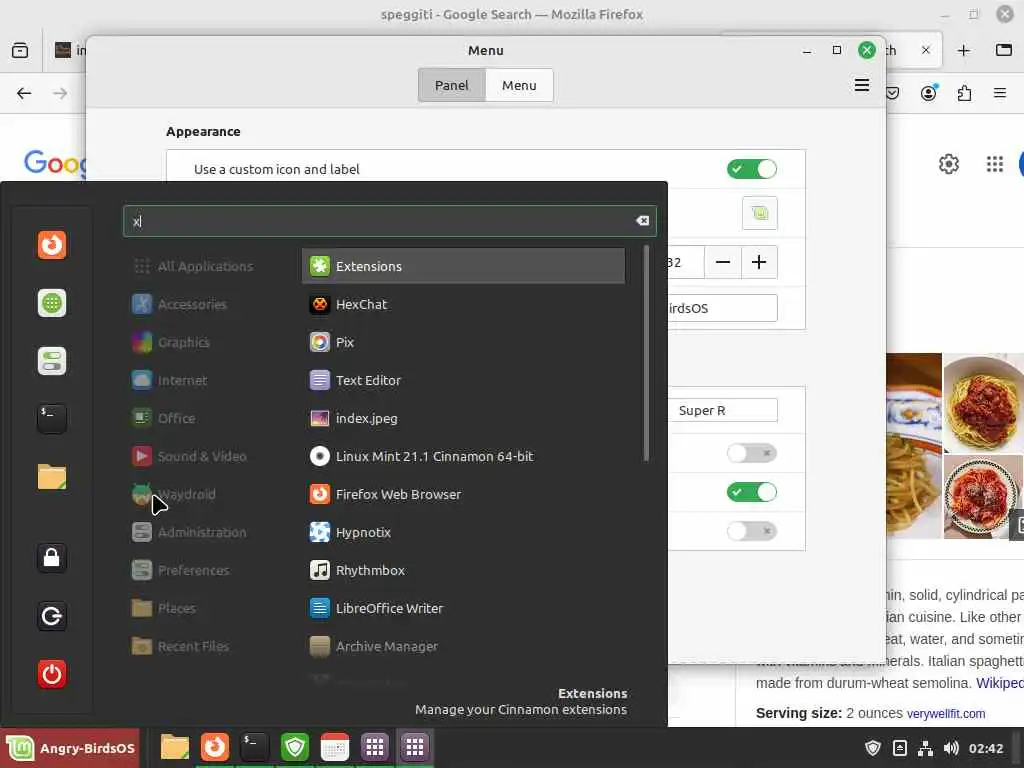Disable the enabled green switch in Behavior section
The width and height of the screenshot is (1024, 768).
pyautogui.click(x=752, y=492)
